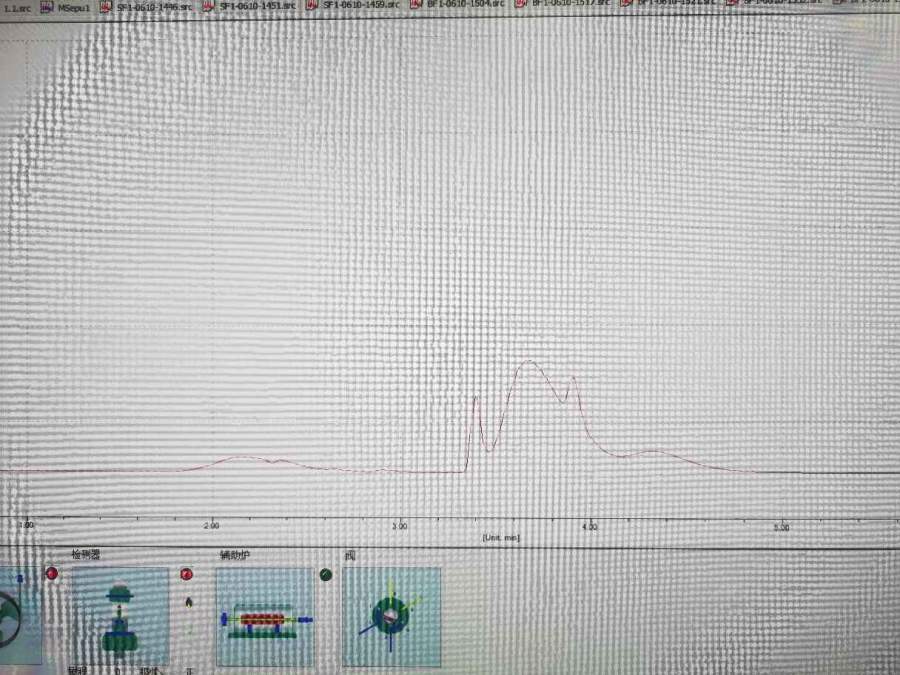Switch to the MSepu1 tab
Viewport: 900px width, 675px height.
tap(66, 8)
